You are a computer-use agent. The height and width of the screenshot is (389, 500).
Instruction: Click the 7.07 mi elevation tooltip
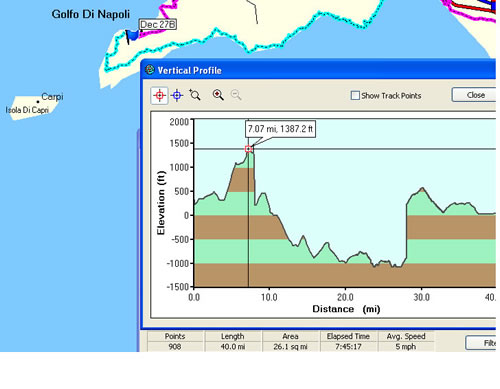tap(280, 129)
